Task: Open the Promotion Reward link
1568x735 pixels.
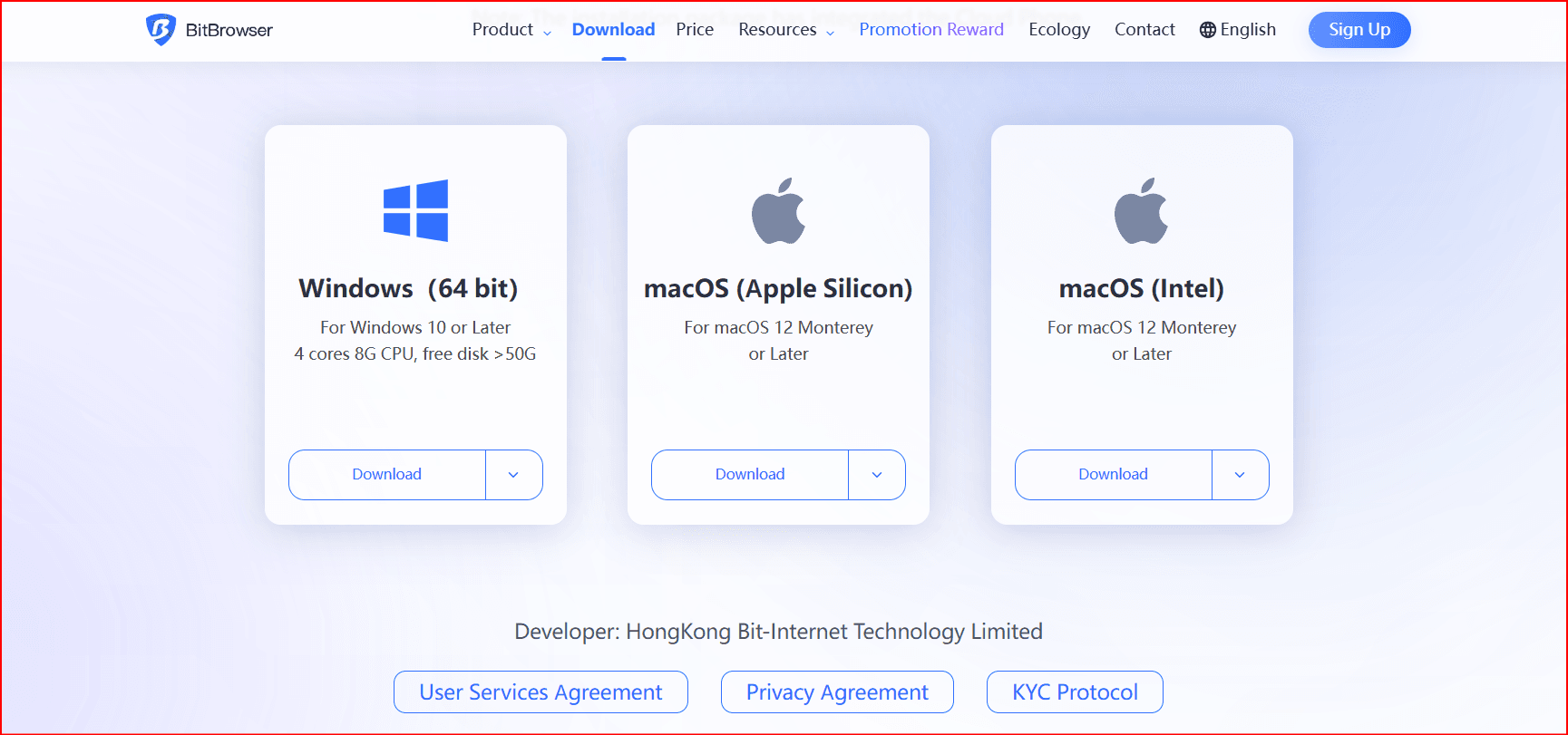Action: click(x=931, y=30)
